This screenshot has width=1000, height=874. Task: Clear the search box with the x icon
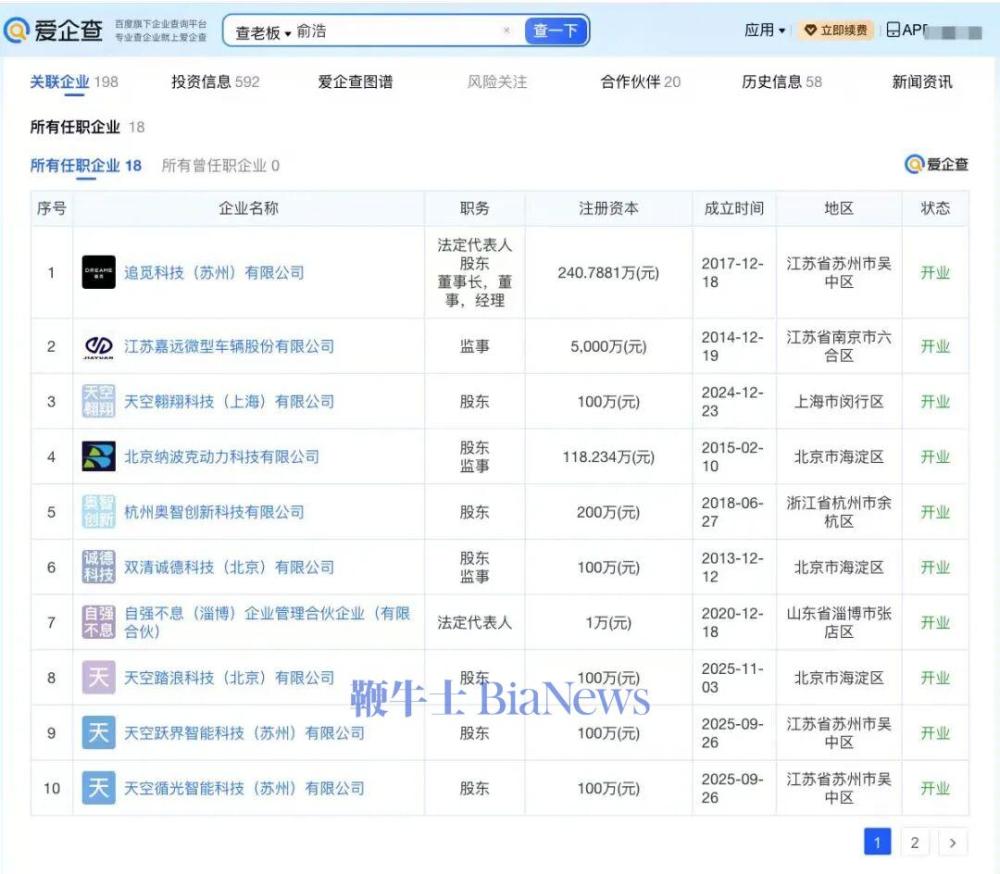pyautogui.click(x=506, y=30)
